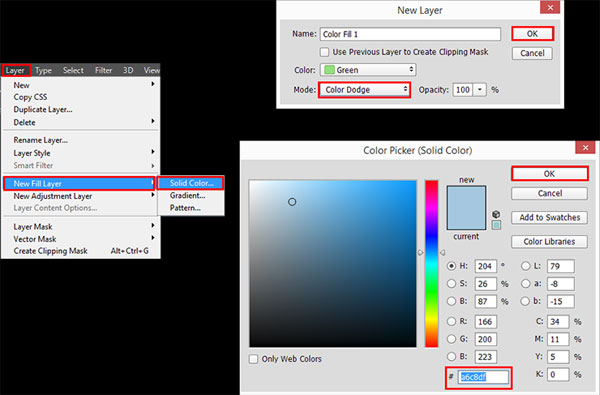Open the Layer menu
This screenshot has width=600, height=395.
(x=16, y=70)
